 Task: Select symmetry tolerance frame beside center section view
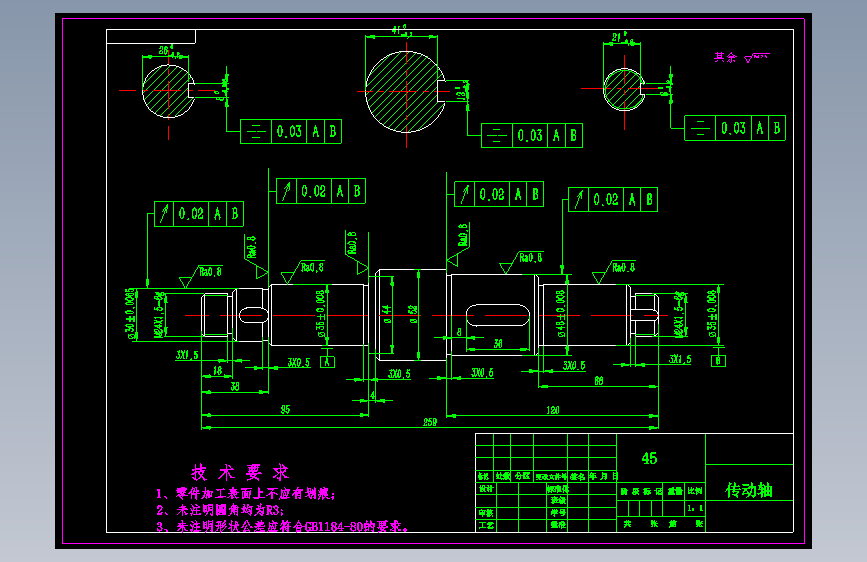point(532,136)
